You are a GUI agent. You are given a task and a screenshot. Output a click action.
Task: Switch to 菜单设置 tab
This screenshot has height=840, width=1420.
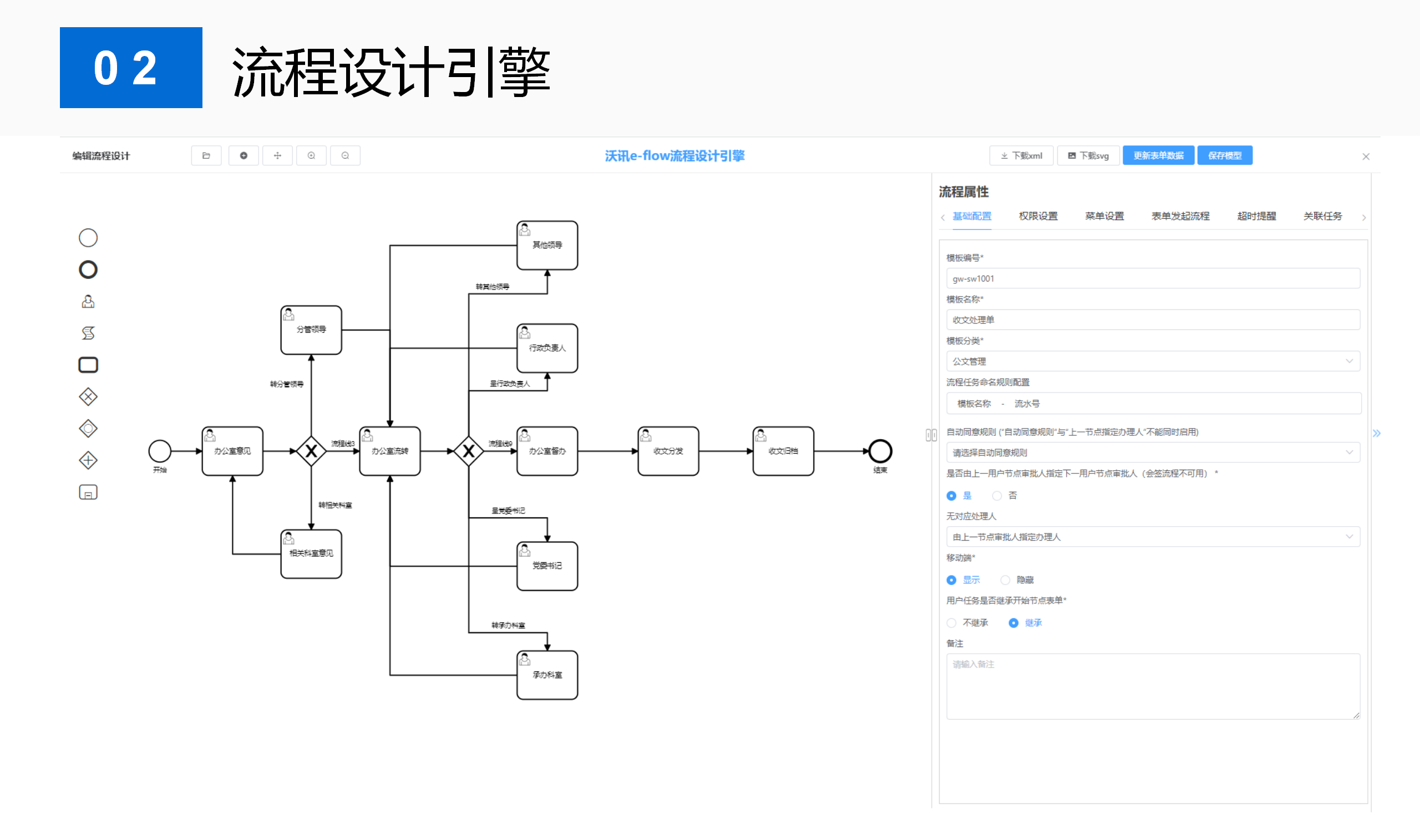point(1104,216)
